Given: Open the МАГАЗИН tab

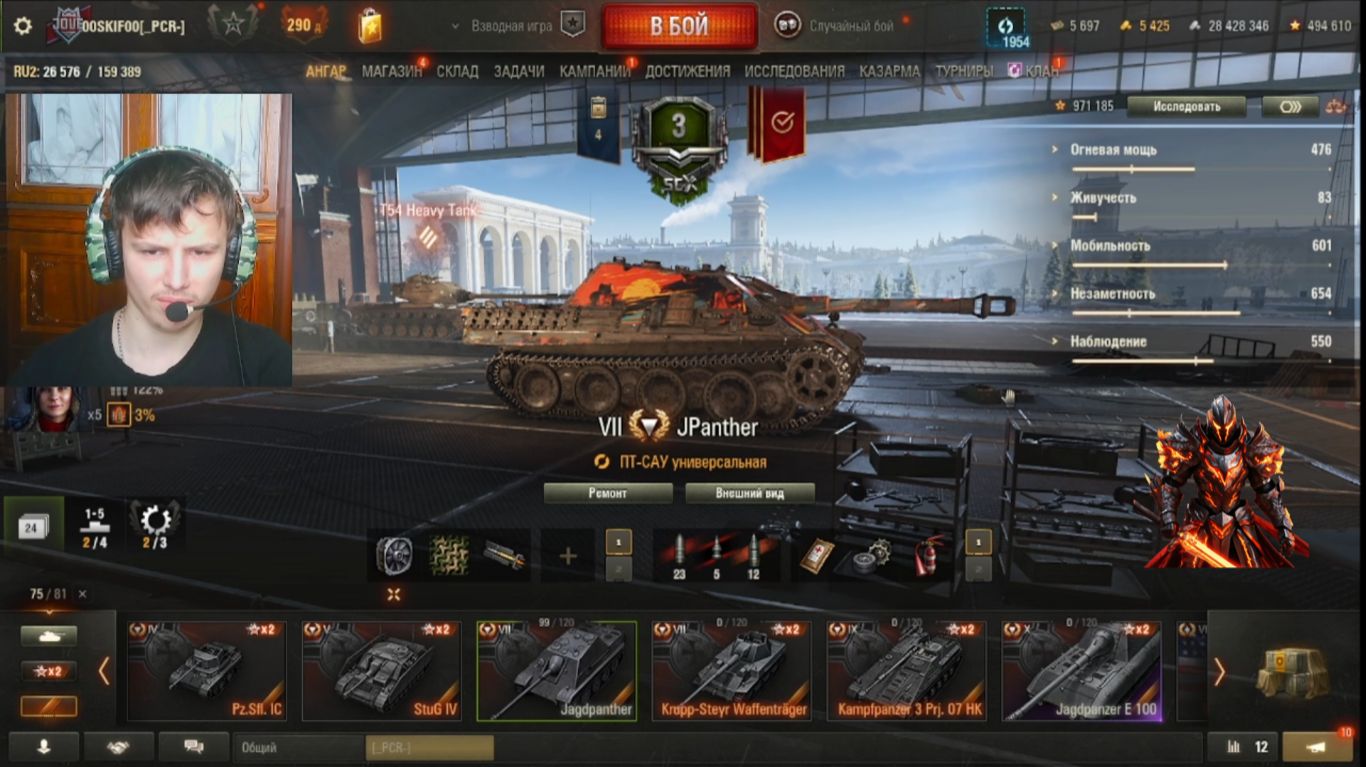Looking at the screenshot, I should pos(392,71).
